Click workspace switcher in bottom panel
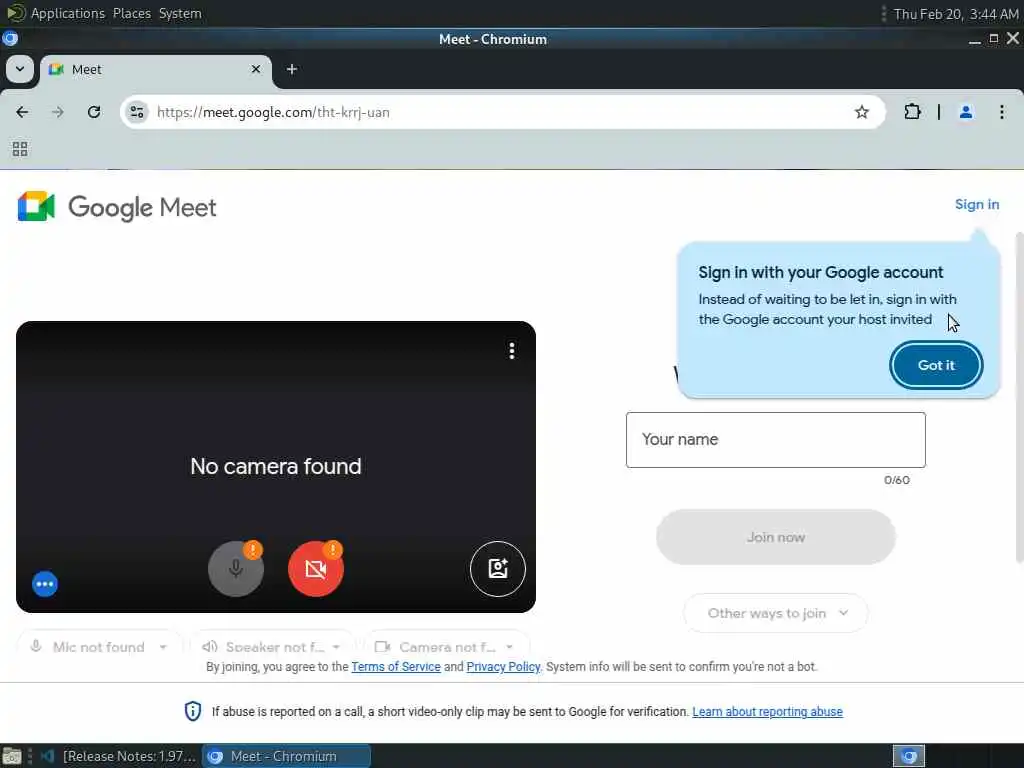Screen dimensions: 1024x768 point(909,756)
